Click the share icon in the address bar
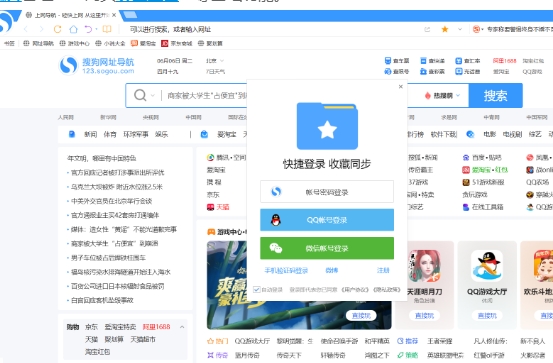The height and width of the screenshot is (363, 553). [x=427, y=29]
